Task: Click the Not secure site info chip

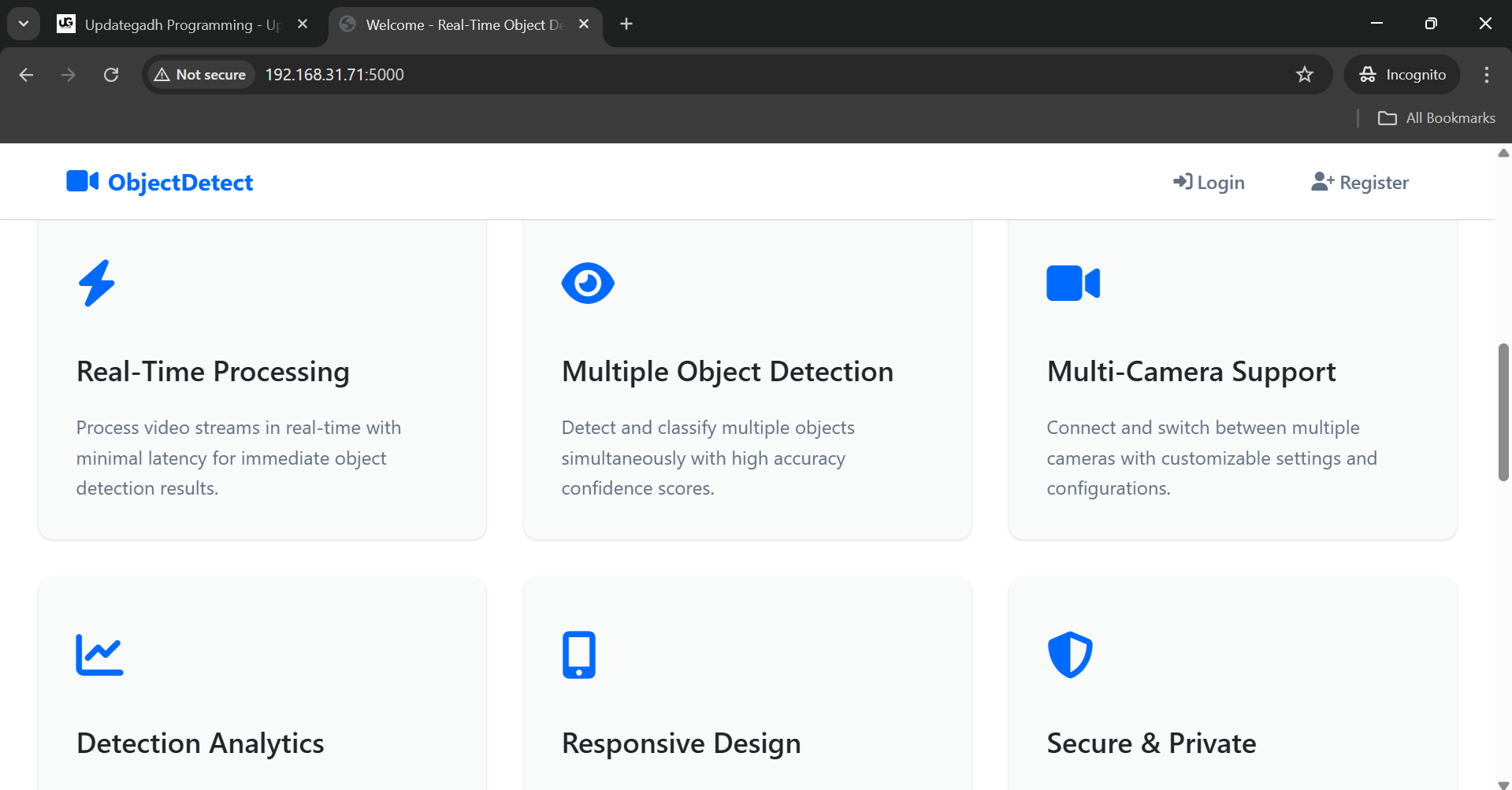Action: [x=201, y=74]
